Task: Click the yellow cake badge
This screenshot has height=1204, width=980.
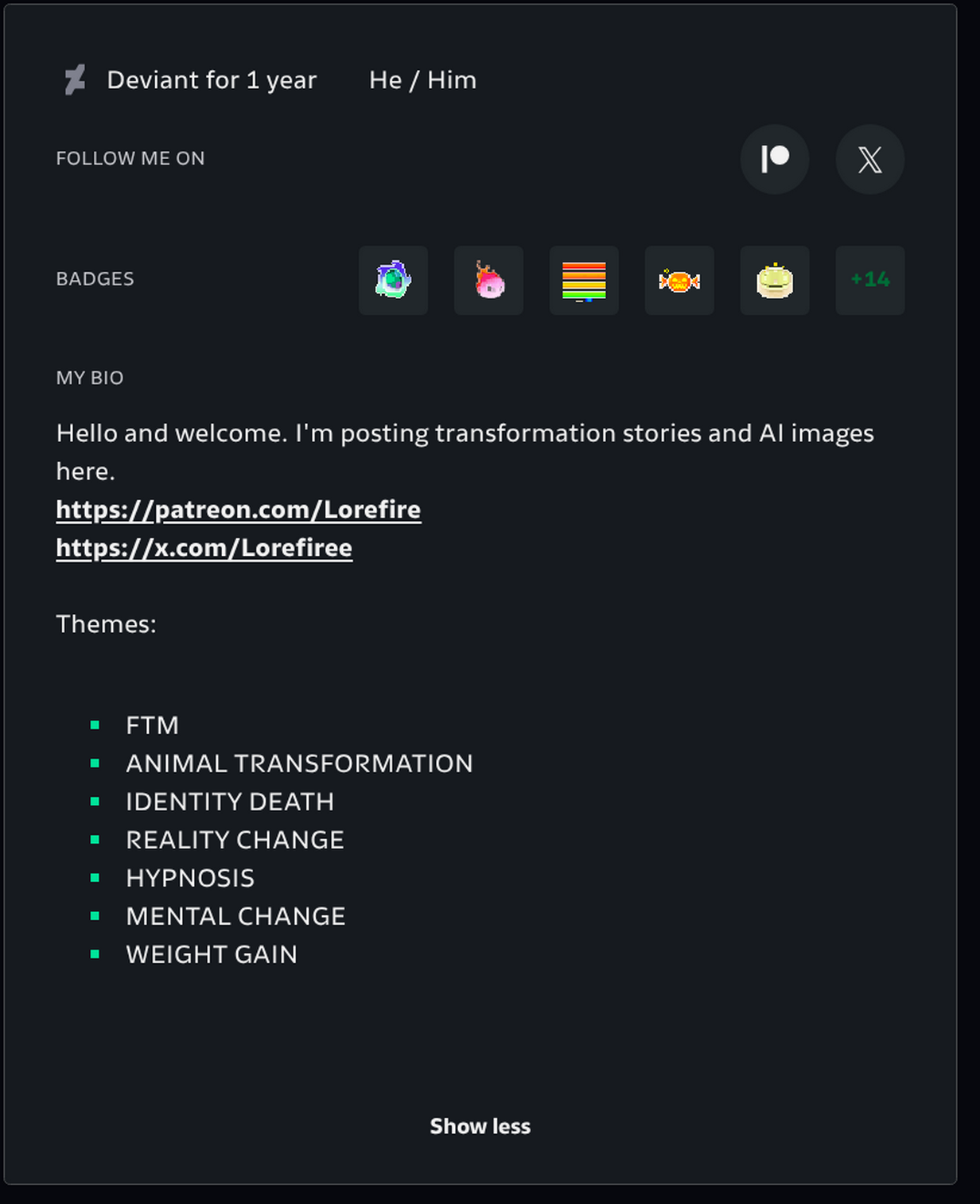Action: (x=775, y=280)
